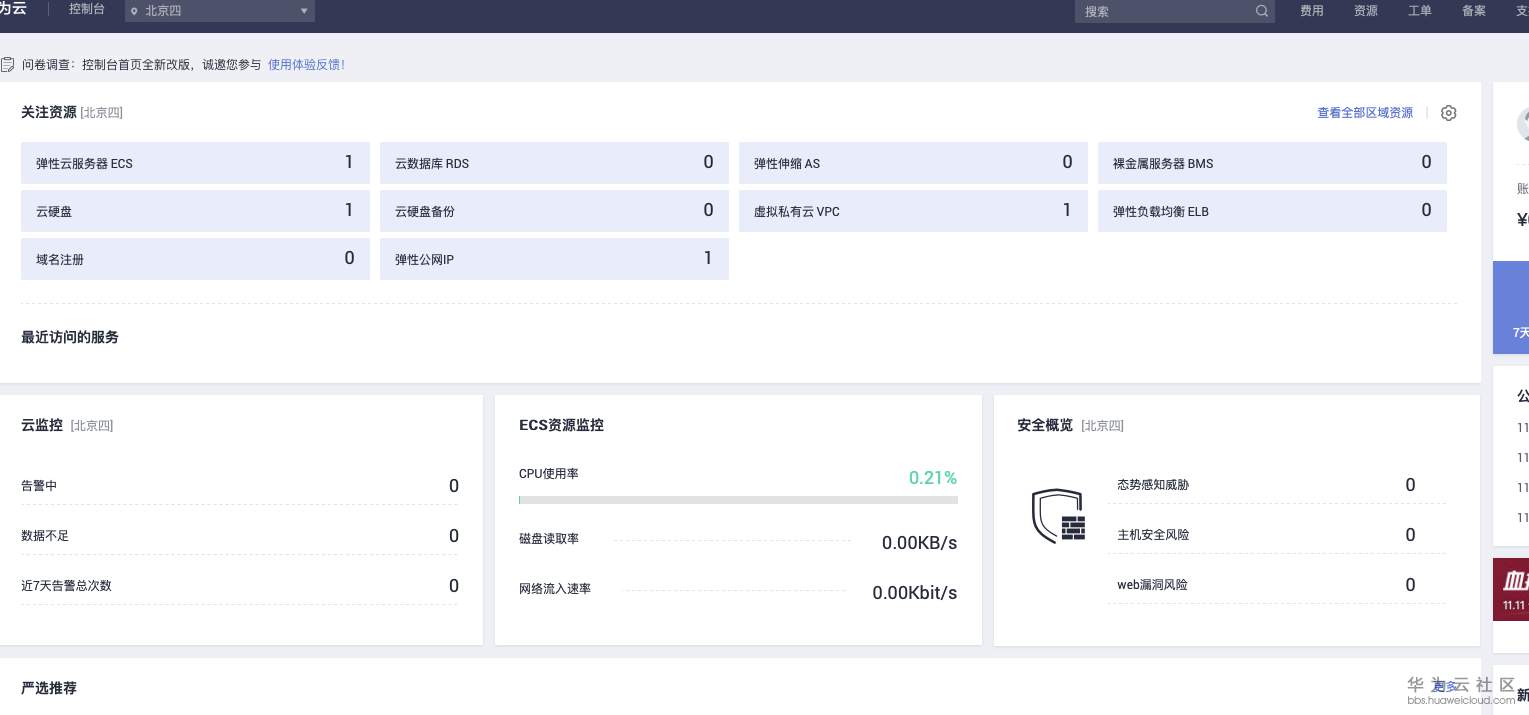Open the 北京四 region dropdown
The image size is (1529, 715).
point(220,11)
